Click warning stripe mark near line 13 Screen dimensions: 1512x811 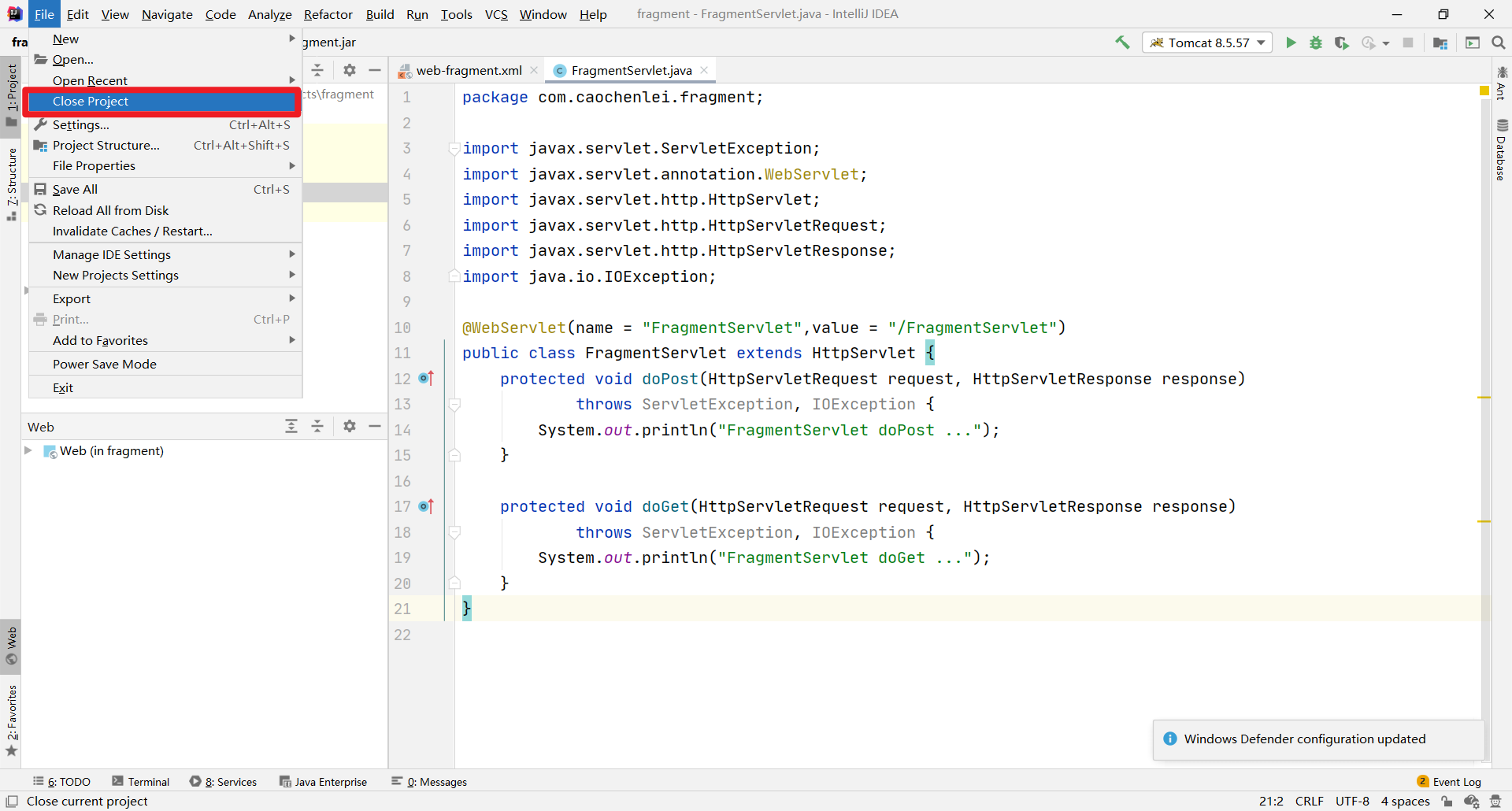pyautogui.click(x=1484, y=398)
